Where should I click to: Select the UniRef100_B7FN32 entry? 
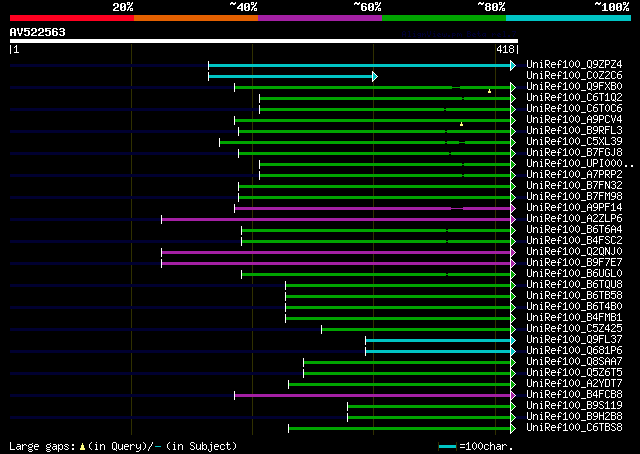point(574,186)
